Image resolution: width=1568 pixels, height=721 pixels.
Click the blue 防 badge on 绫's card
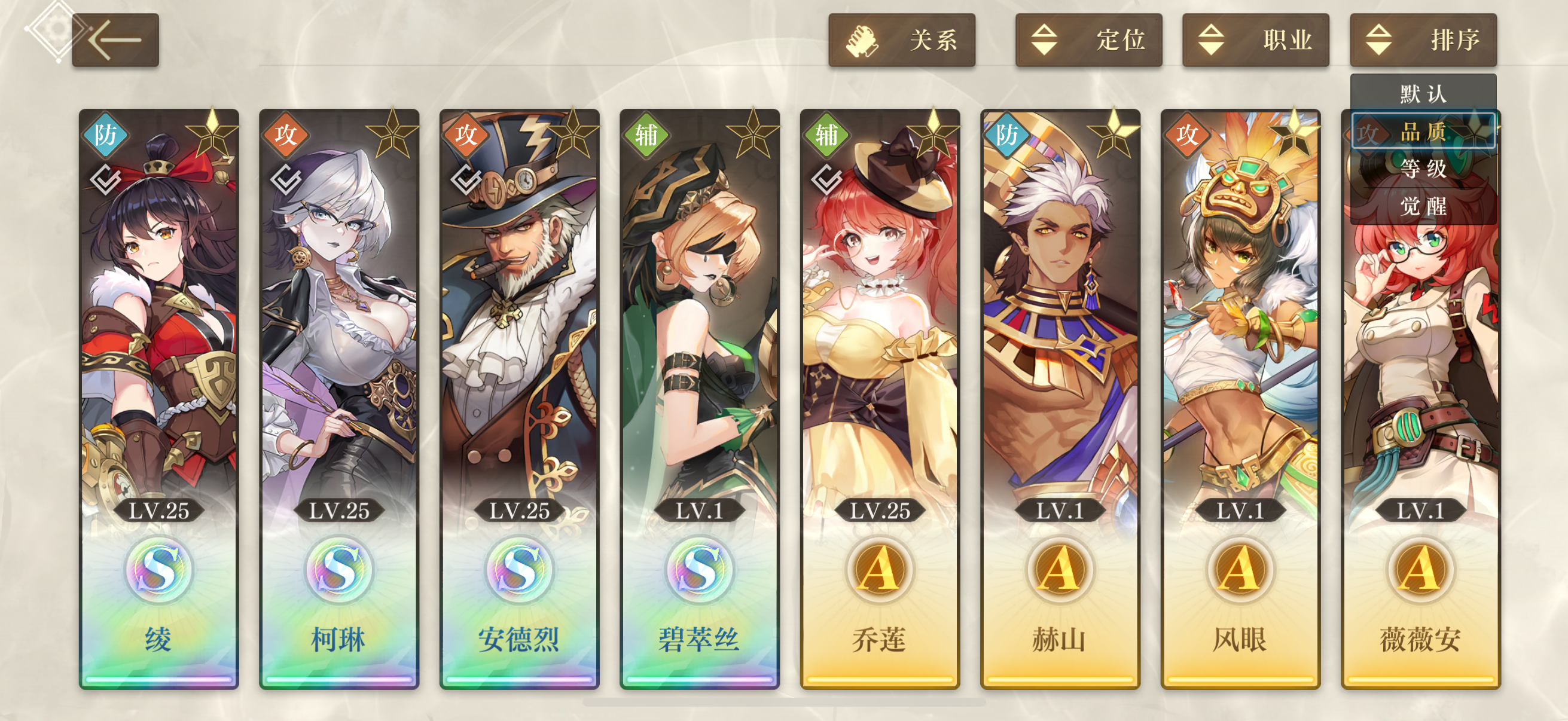[x=105, y=135]
